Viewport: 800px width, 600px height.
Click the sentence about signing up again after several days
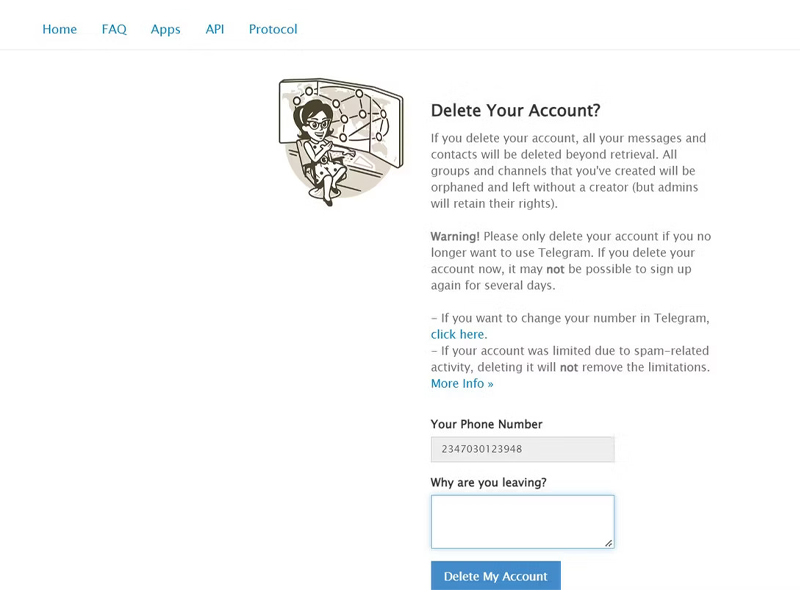tap(561, 269)
